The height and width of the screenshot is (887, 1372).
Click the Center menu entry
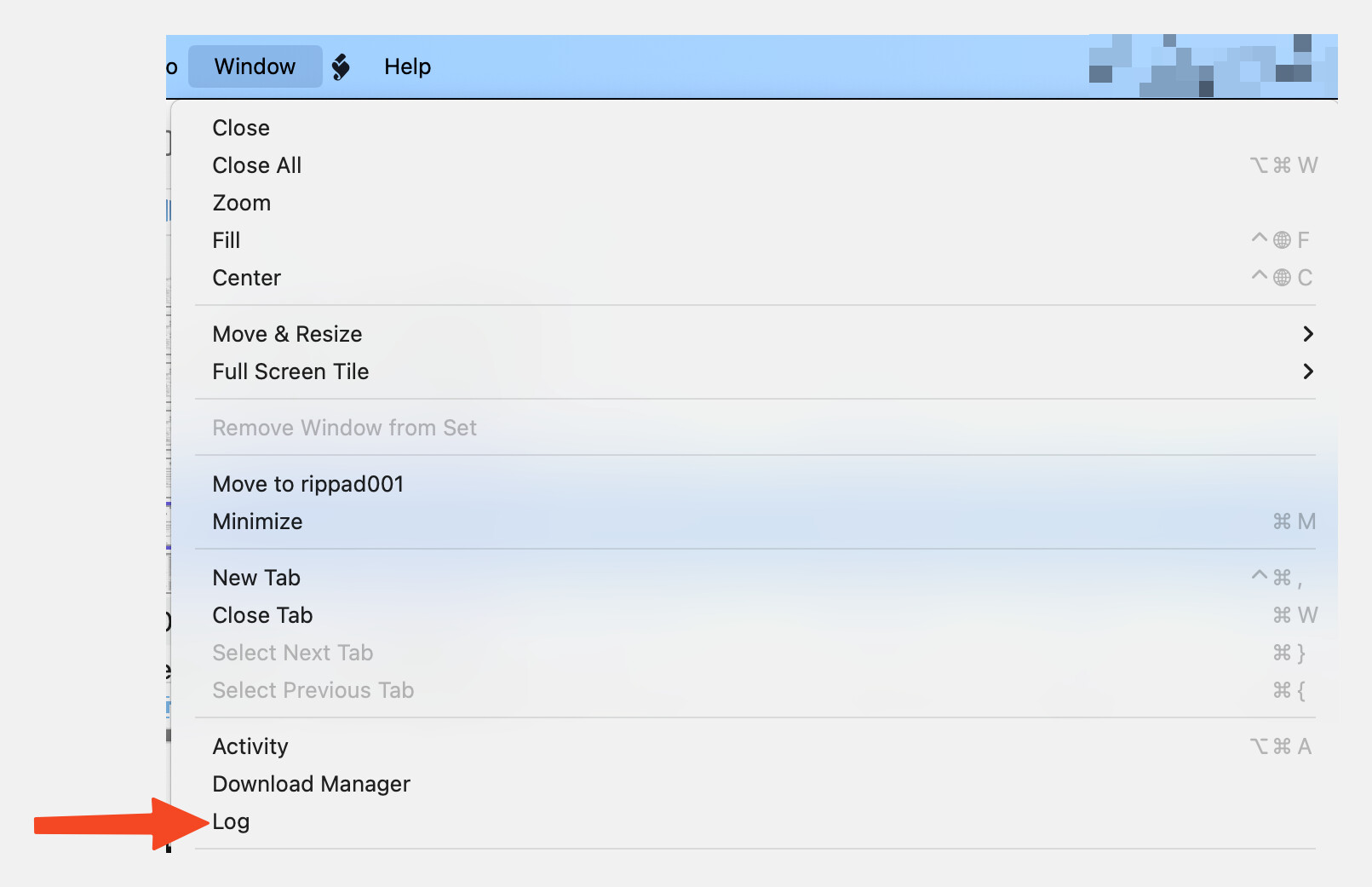(x=247, y=278)
